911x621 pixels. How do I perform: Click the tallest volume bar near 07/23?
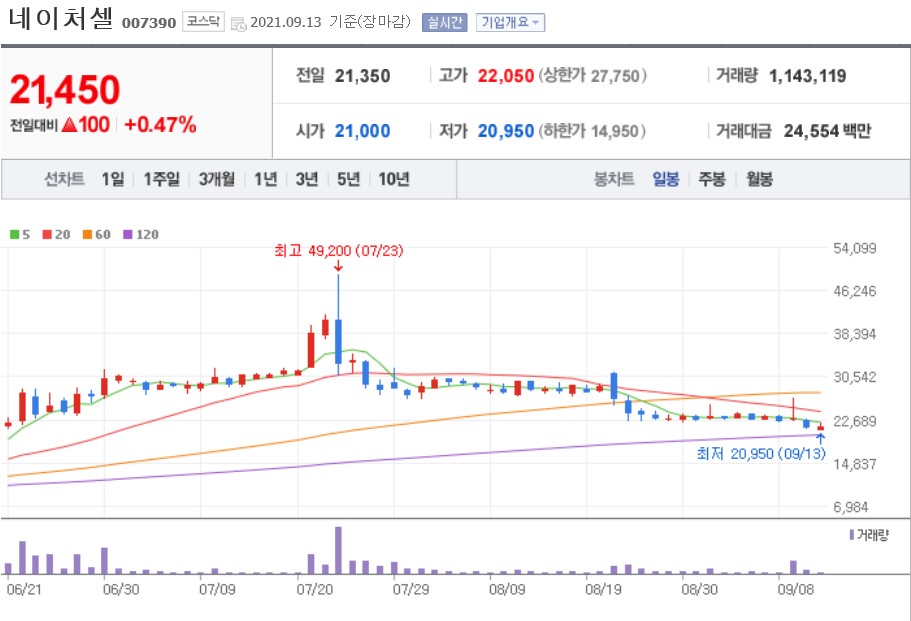[338, 550]
